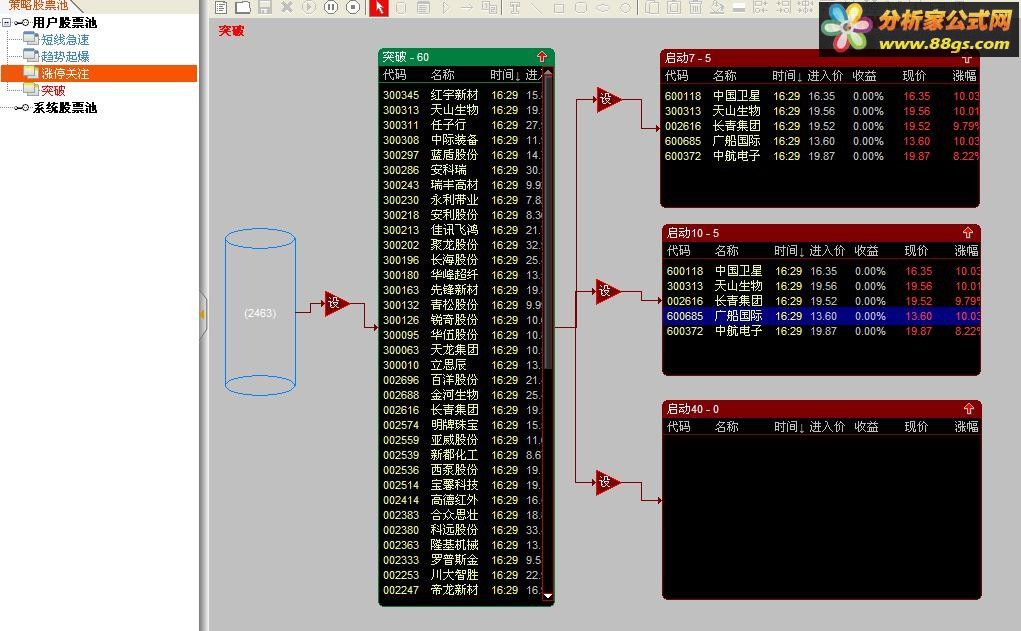Open the 策略股票池 tab
The image size is (1021, 631).
pos(39,5)
